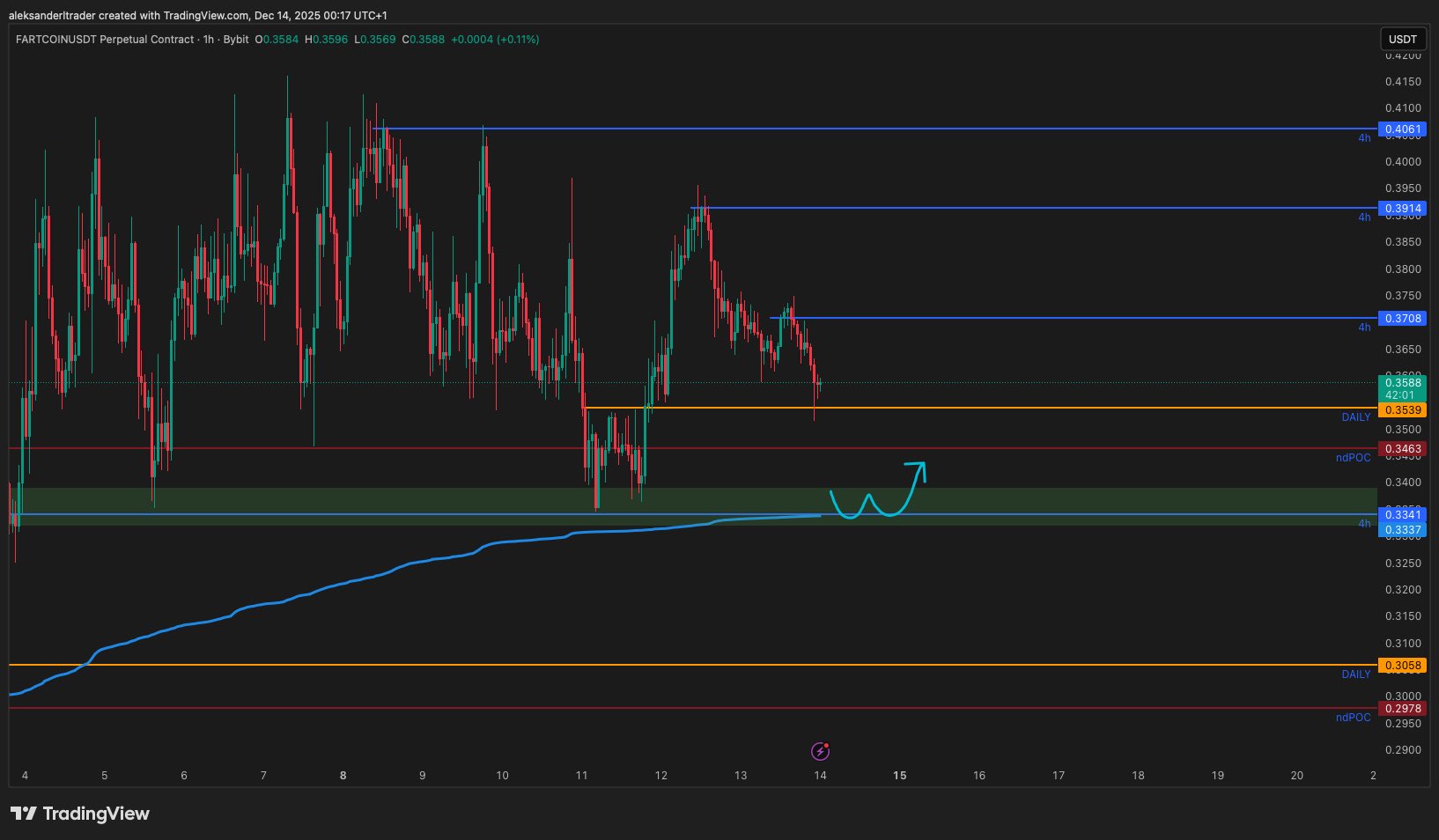
Task: Click the date 15 on time axis
Action: pos(899,776)
